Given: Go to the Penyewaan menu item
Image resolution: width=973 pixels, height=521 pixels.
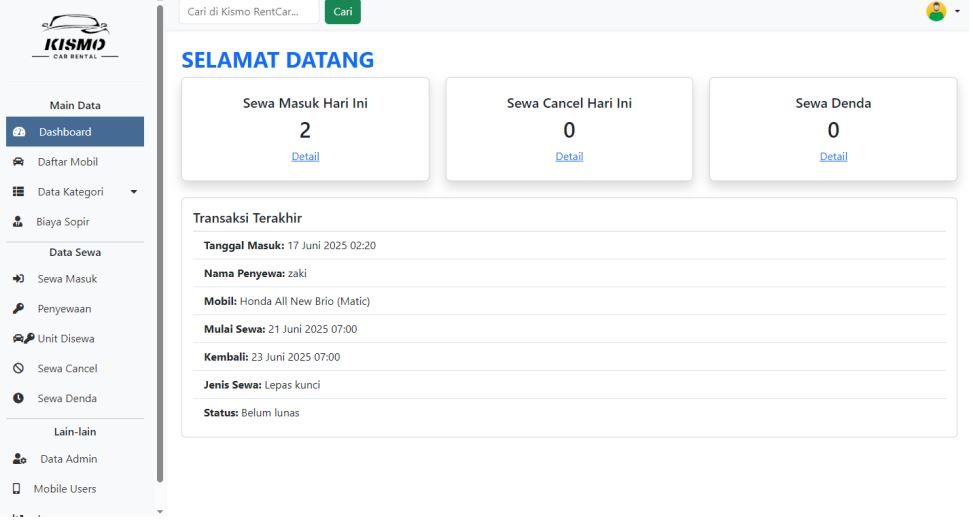Looking at the screenshot, I should (66, 309).
